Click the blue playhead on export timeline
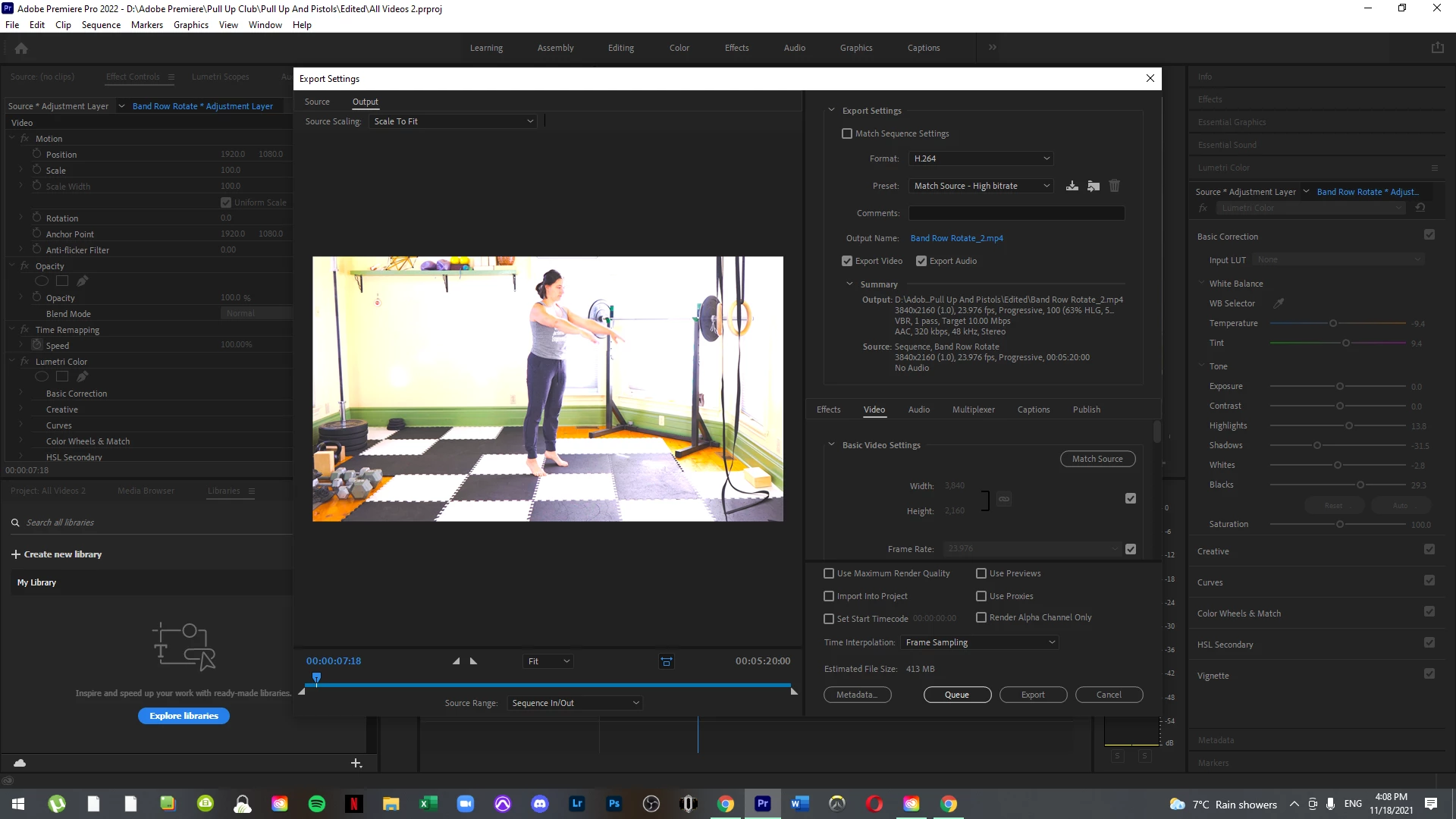This screenshot has width=1456, height=819. click(x=316, y=677)
